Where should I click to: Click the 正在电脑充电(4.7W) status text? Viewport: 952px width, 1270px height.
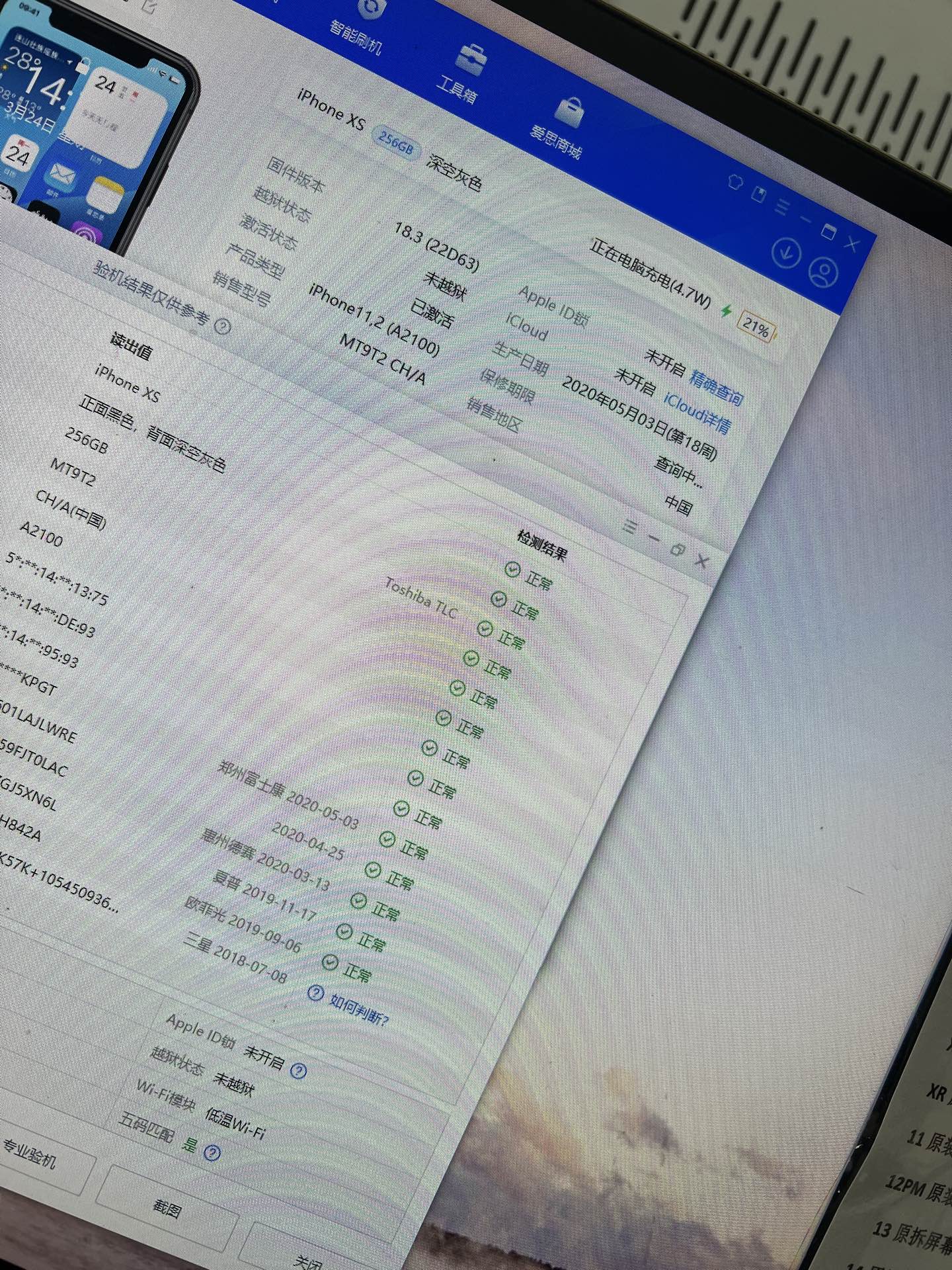point(650,273)
